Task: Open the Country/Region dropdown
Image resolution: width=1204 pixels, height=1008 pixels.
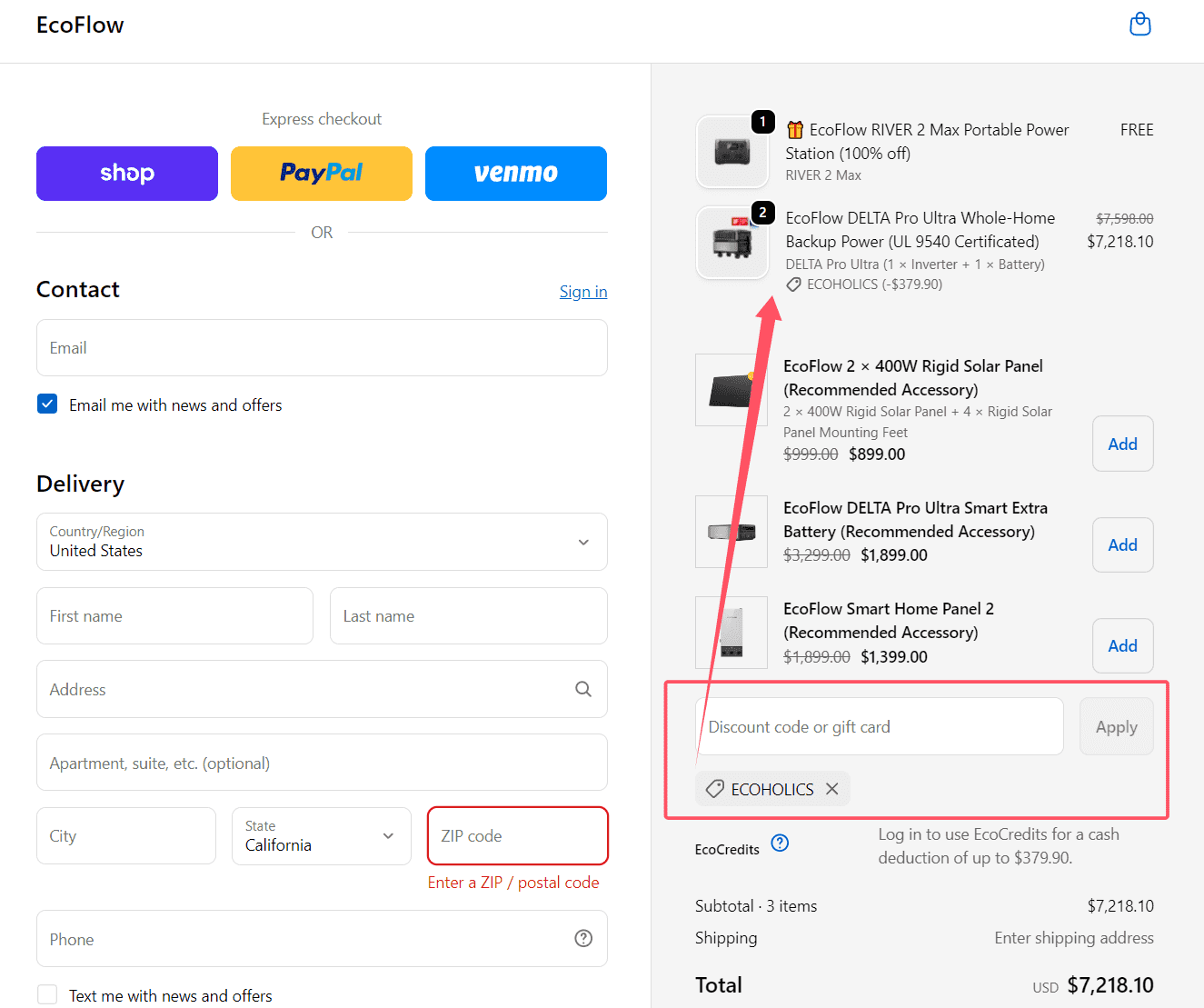Action: point(322,542)
